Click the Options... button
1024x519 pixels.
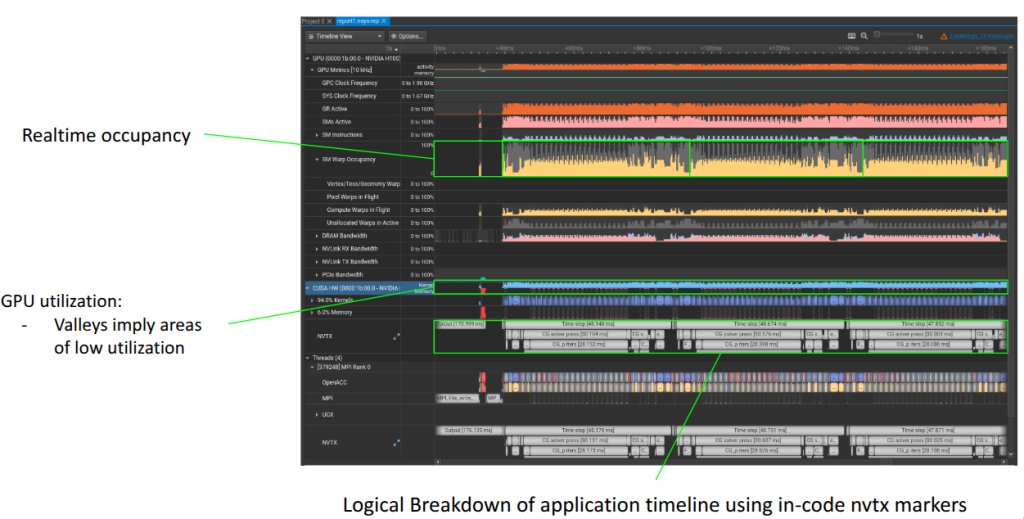pos(410,36)
